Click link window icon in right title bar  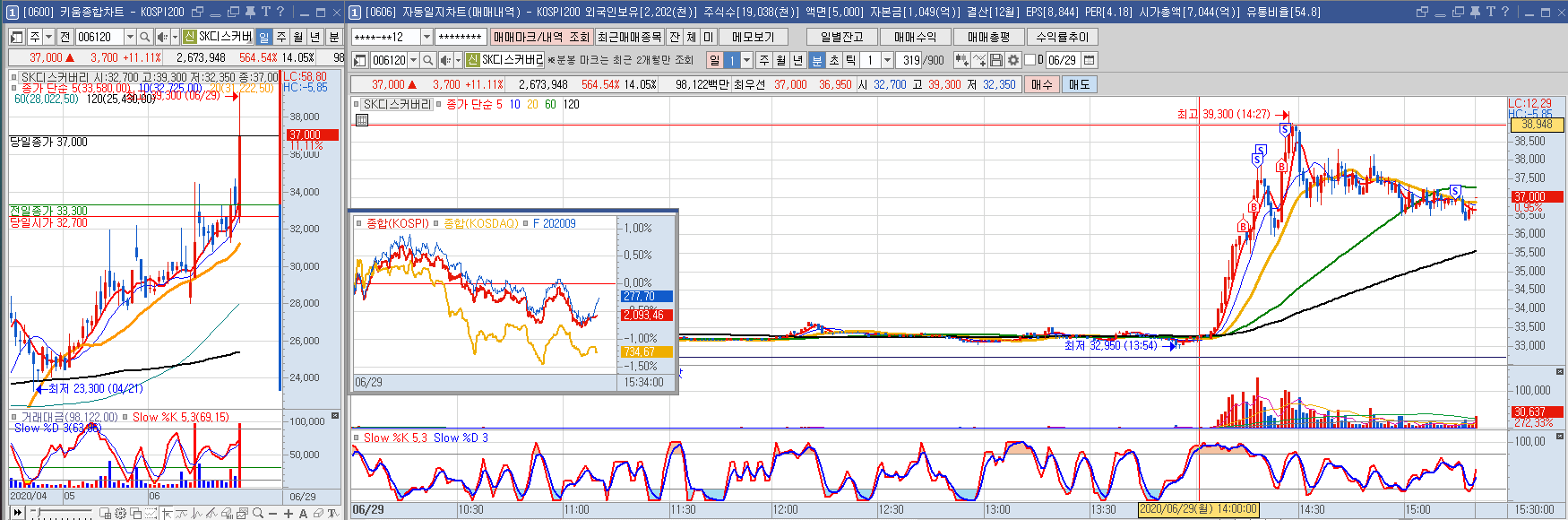(1422, 12)
